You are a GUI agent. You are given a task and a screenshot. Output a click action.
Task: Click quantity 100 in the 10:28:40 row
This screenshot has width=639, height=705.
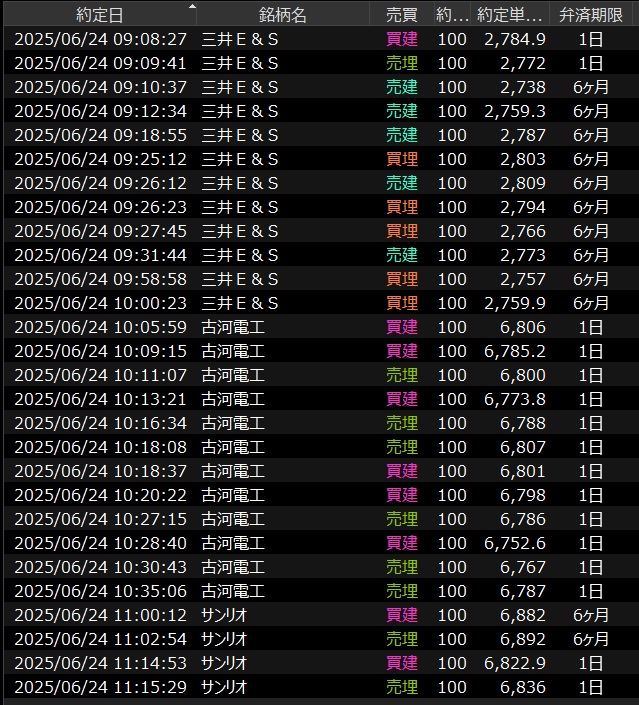click(x=452, y=543)
